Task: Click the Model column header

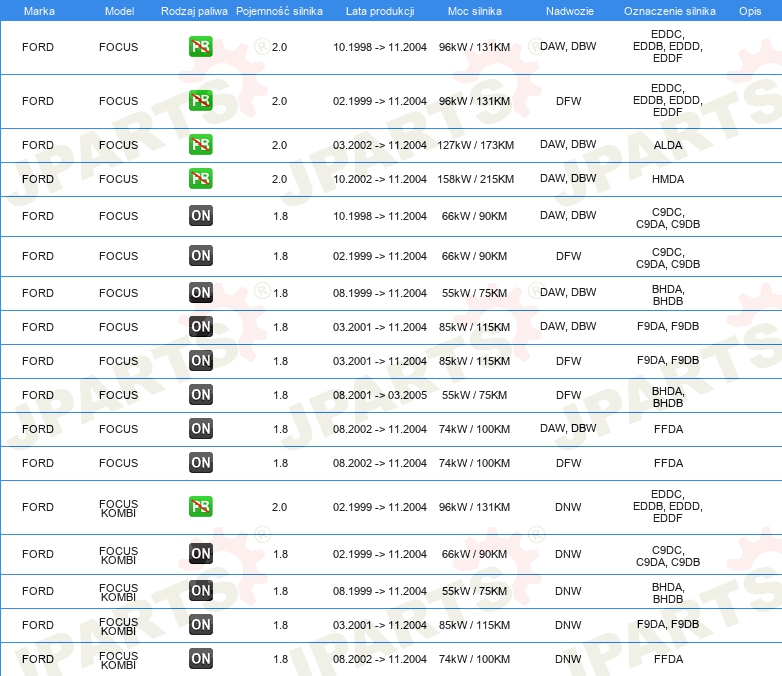Action: point(119,11)
